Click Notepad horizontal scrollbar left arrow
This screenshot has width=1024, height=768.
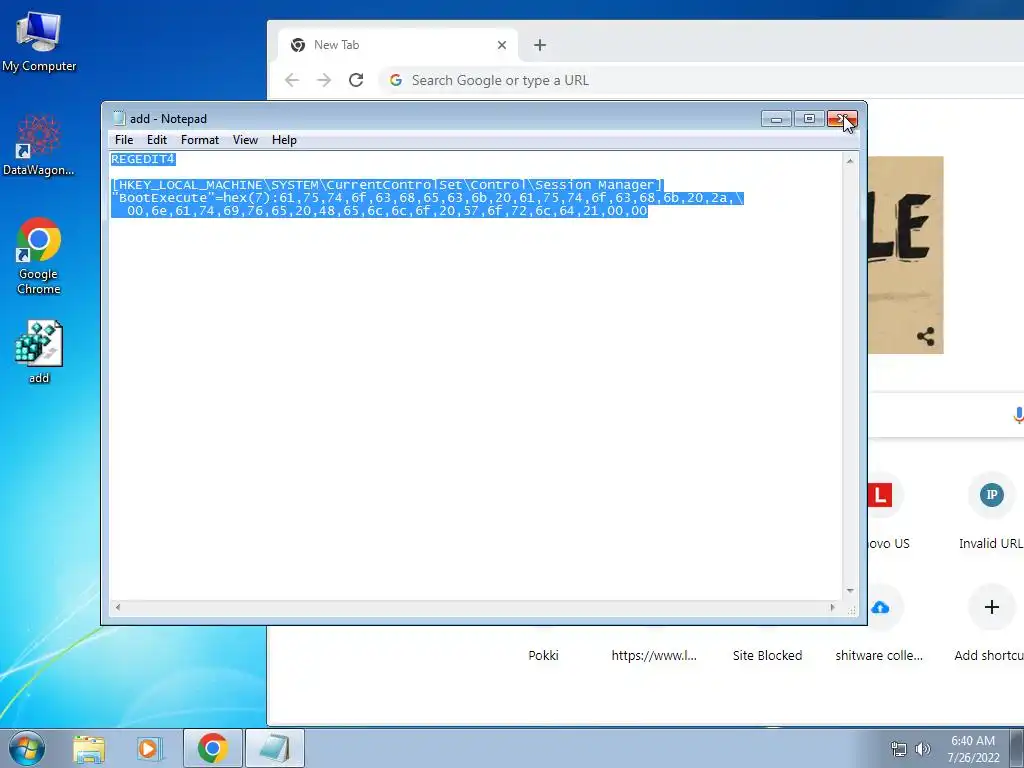pyautogui.click(x=118, y=607)
